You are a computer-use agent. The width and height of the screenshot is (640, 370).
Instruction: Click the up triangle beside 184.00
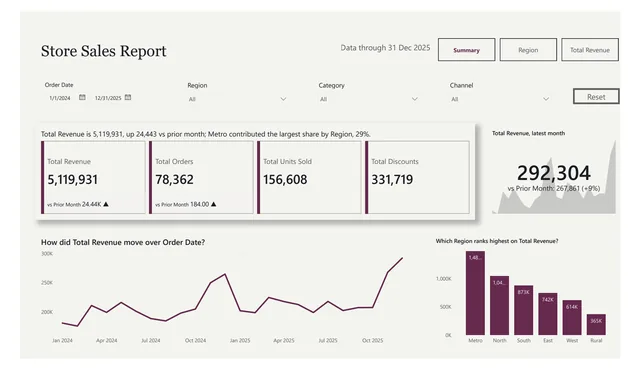pos(213,204)
